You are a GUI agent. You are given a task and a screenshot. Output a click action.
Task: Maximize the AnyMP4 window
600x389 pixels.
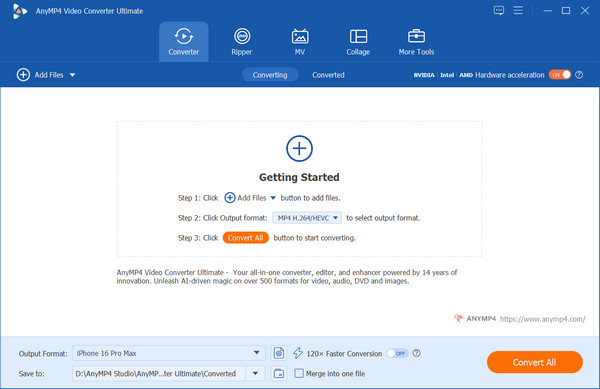(566, 11)
